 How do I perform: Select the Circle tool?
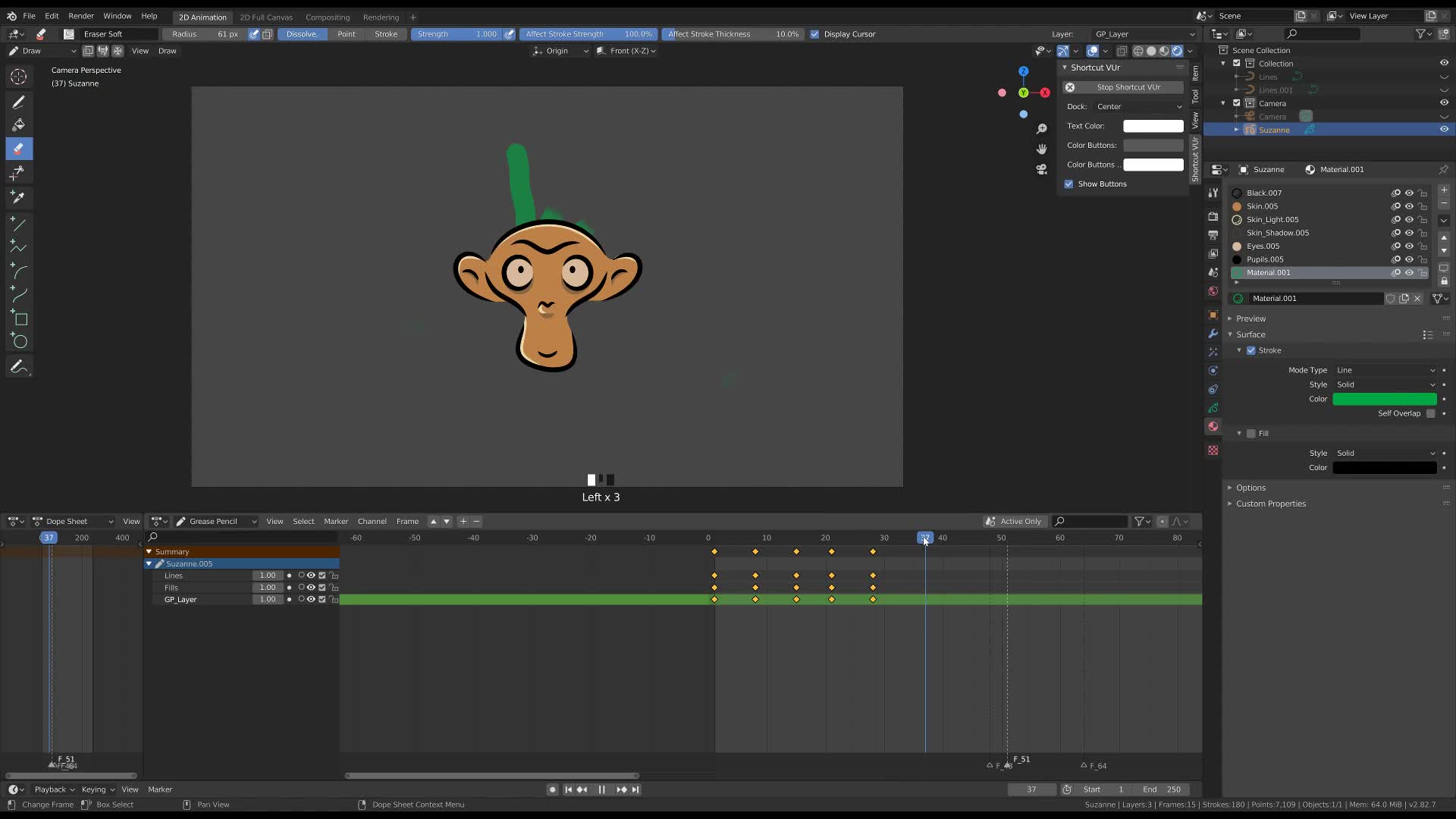click(19, 341)
